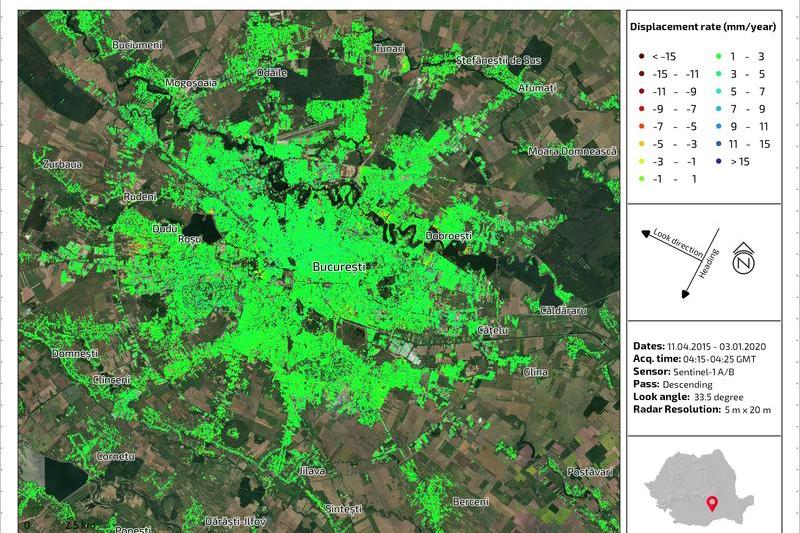Select the Mogoșoaia place label
Image resolution: width=800 pixels, height=533 pixels.
tap(190, 83)
